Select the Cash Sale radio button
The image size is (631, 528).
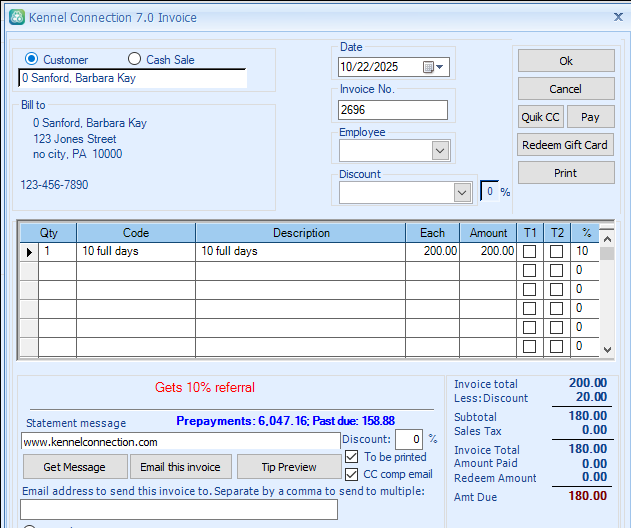135,60
